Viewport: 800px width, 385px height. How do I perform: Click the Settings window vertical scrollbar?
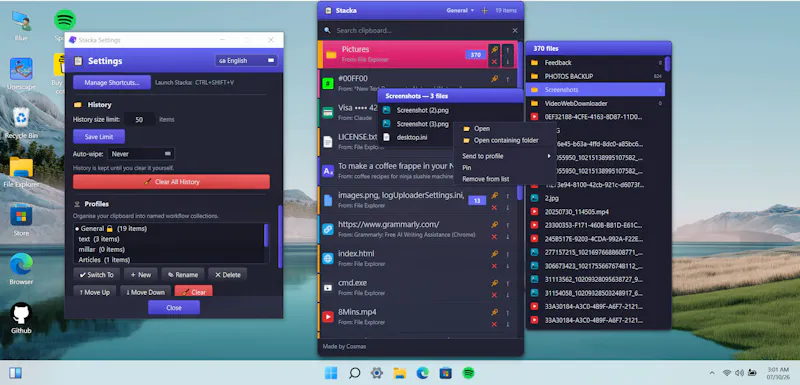click(280, 236)
